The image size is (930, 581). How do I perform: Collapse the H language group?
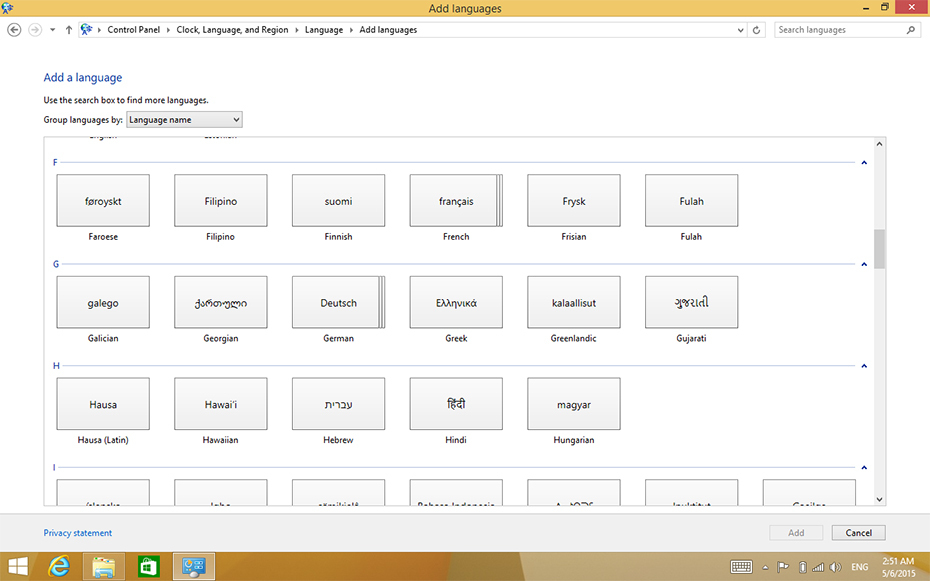864,366
